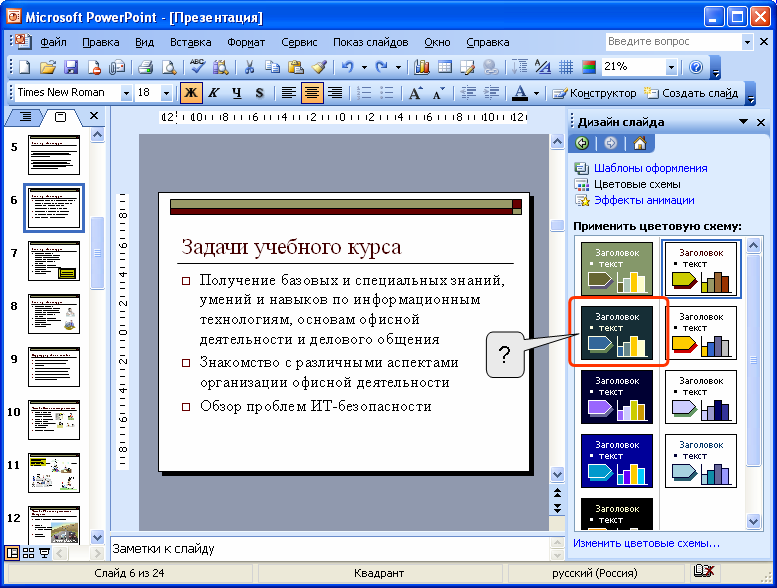Insert a chart with the chart icon

pyautogui.click(x=422, y=67)
